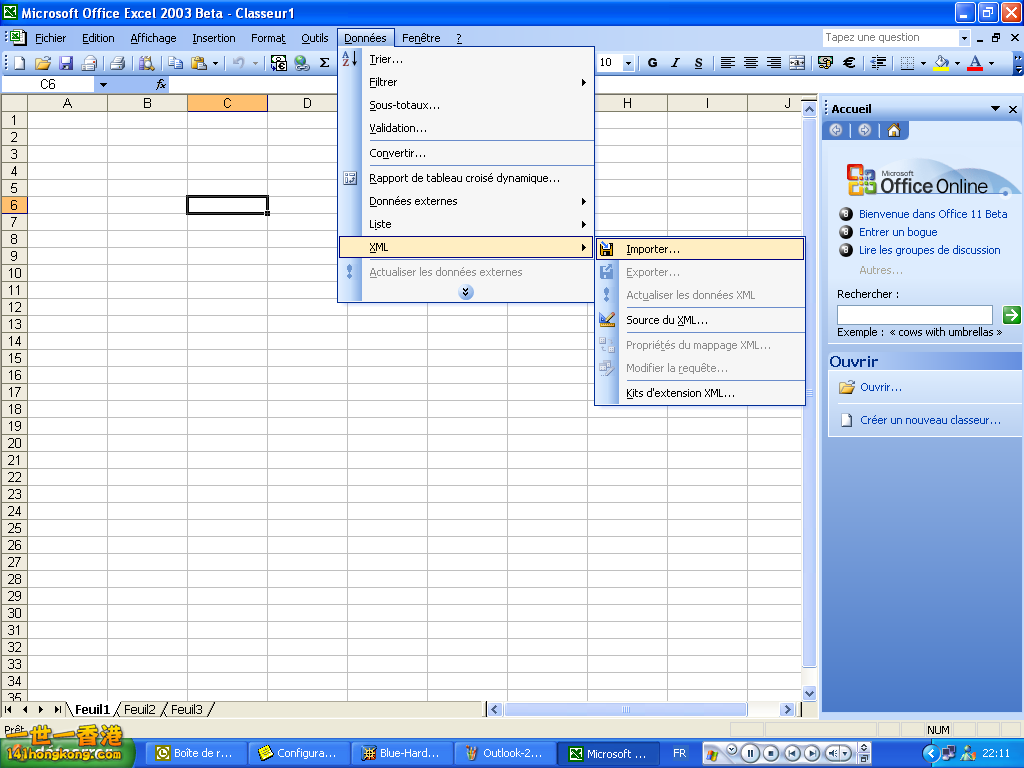Click the green search arrow button
Screen dimensions: 1024x768
click(x=1011, y=315)
